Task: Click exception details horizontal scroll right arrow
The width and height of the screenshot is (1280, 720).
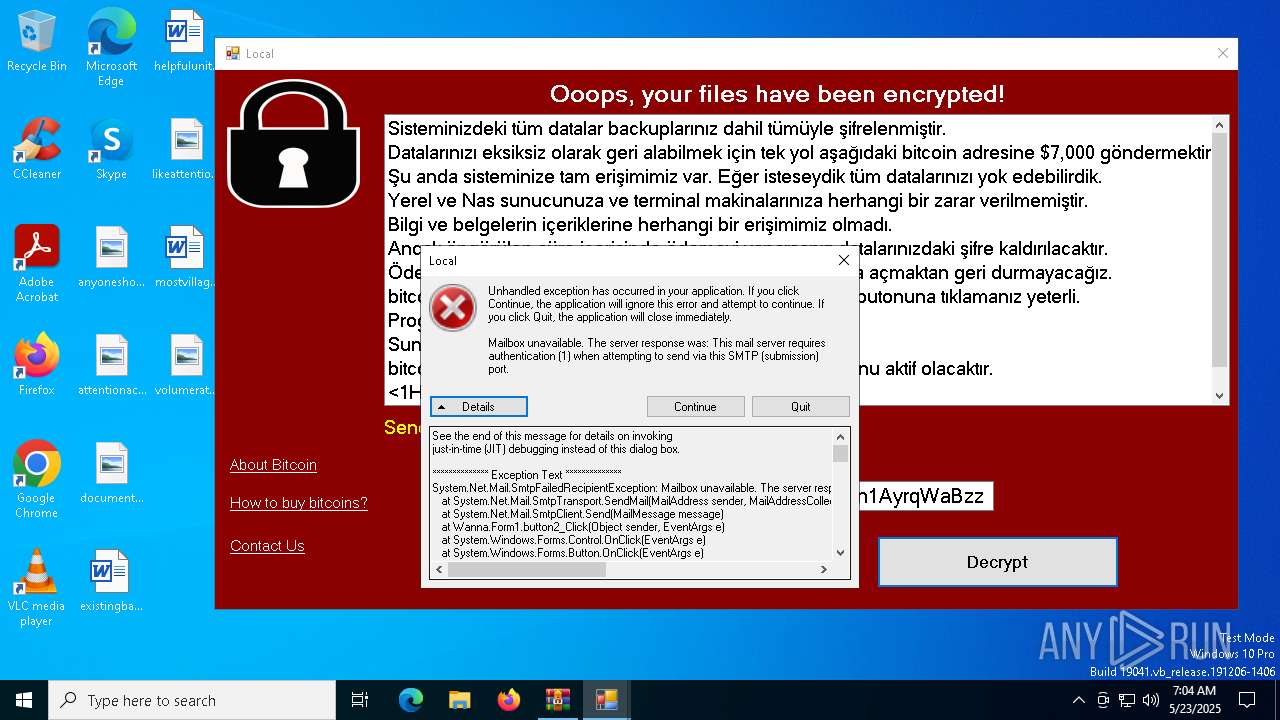Action: pyautogui.click(x=824, y=570)
